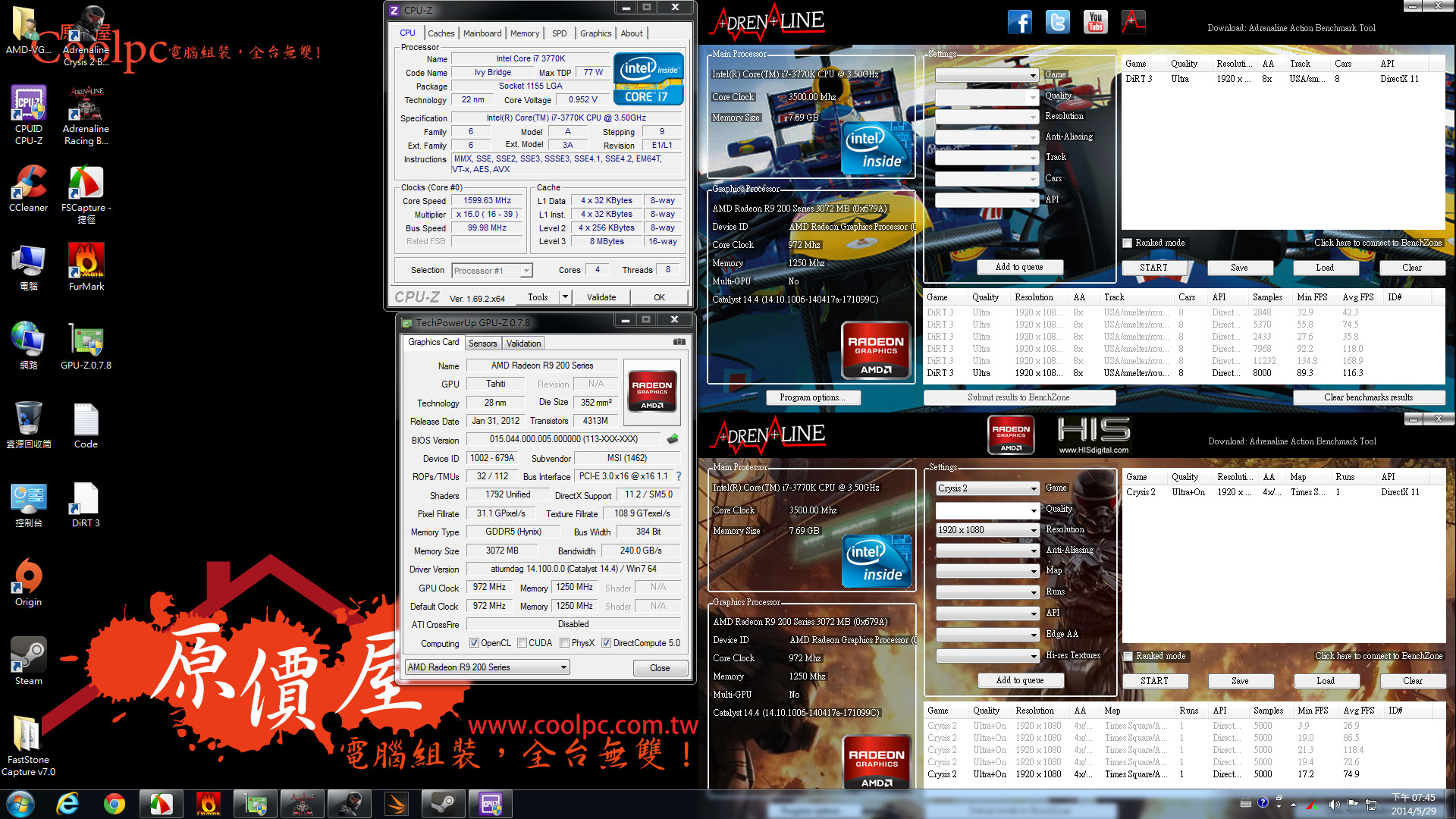Open Adrenaline Crysis 2 Benchmark desktop shortcut
Viewport: 1456px width, 819px height.
point(86,36)
